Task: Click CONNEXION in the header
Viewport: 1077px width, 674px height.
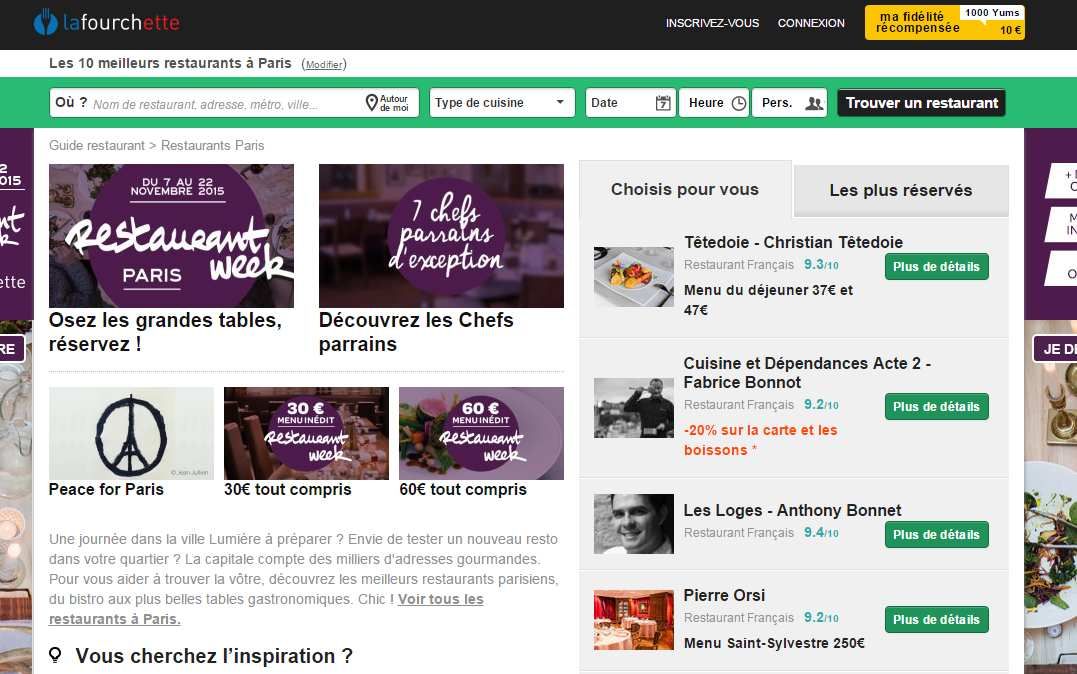Action: click(811, 23)
